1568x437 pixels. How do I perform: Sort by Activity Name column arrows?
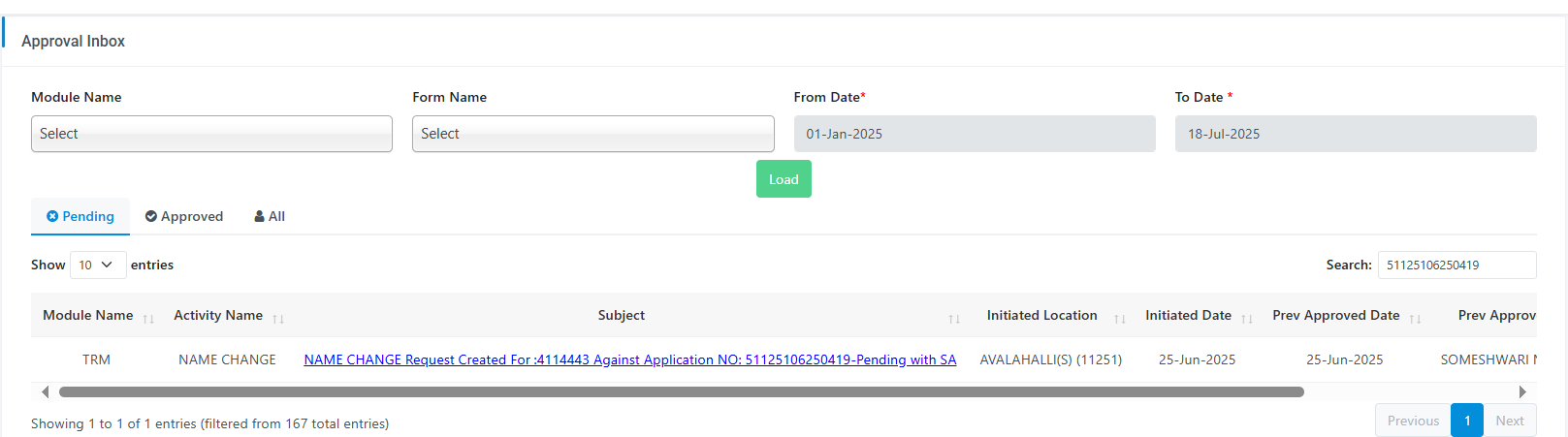[278, 319]
